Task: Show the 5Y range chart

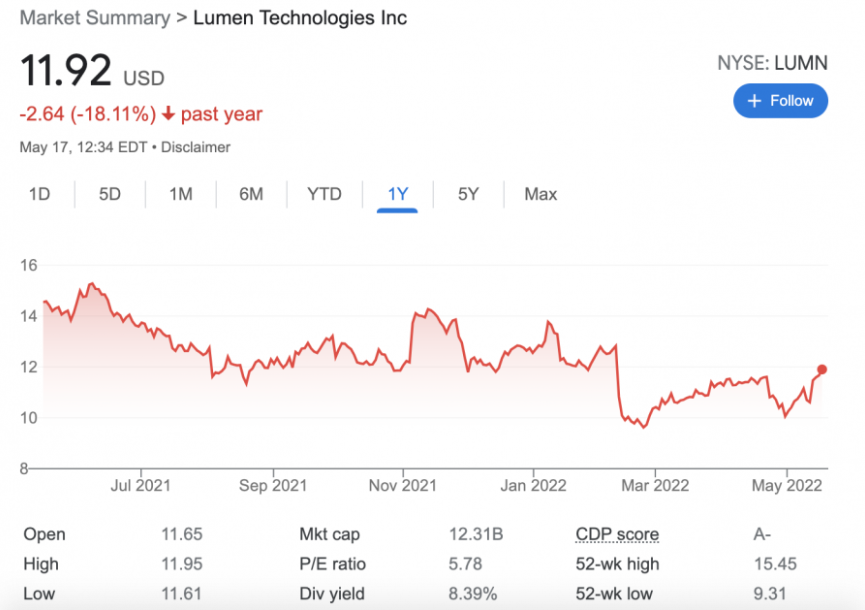Action: pyautogui.click(x=468, y=194)
